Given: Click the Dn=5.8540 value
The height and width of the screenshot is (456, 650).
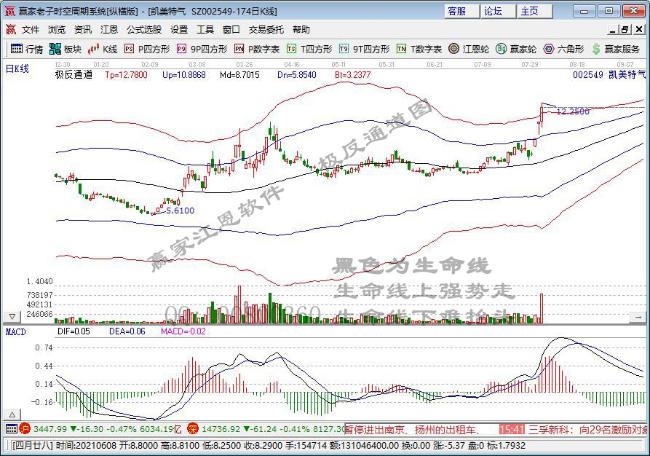Looking at the screenshot, I should (296, 75).
